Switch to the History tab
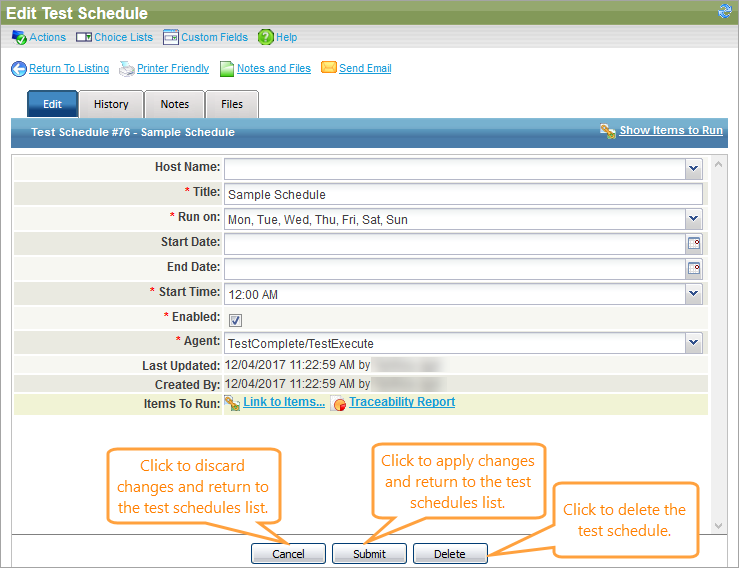 111,104
